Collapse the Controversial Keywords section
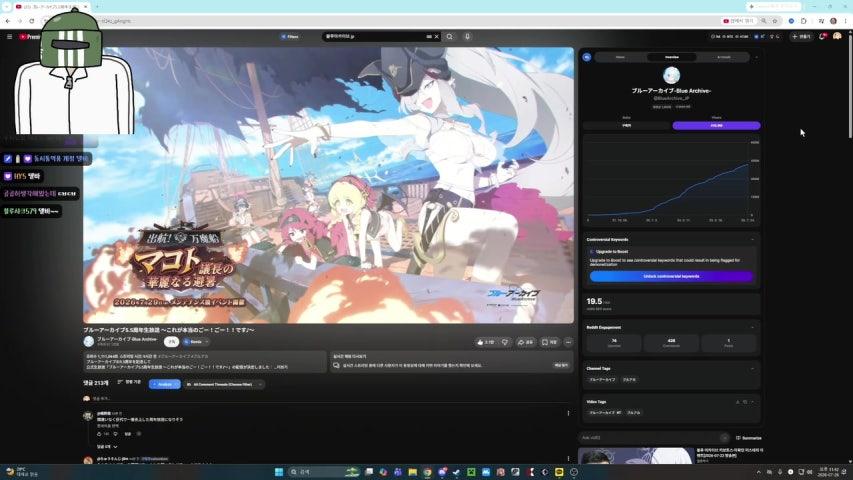The image size is (853, 480). click(752, 239)
